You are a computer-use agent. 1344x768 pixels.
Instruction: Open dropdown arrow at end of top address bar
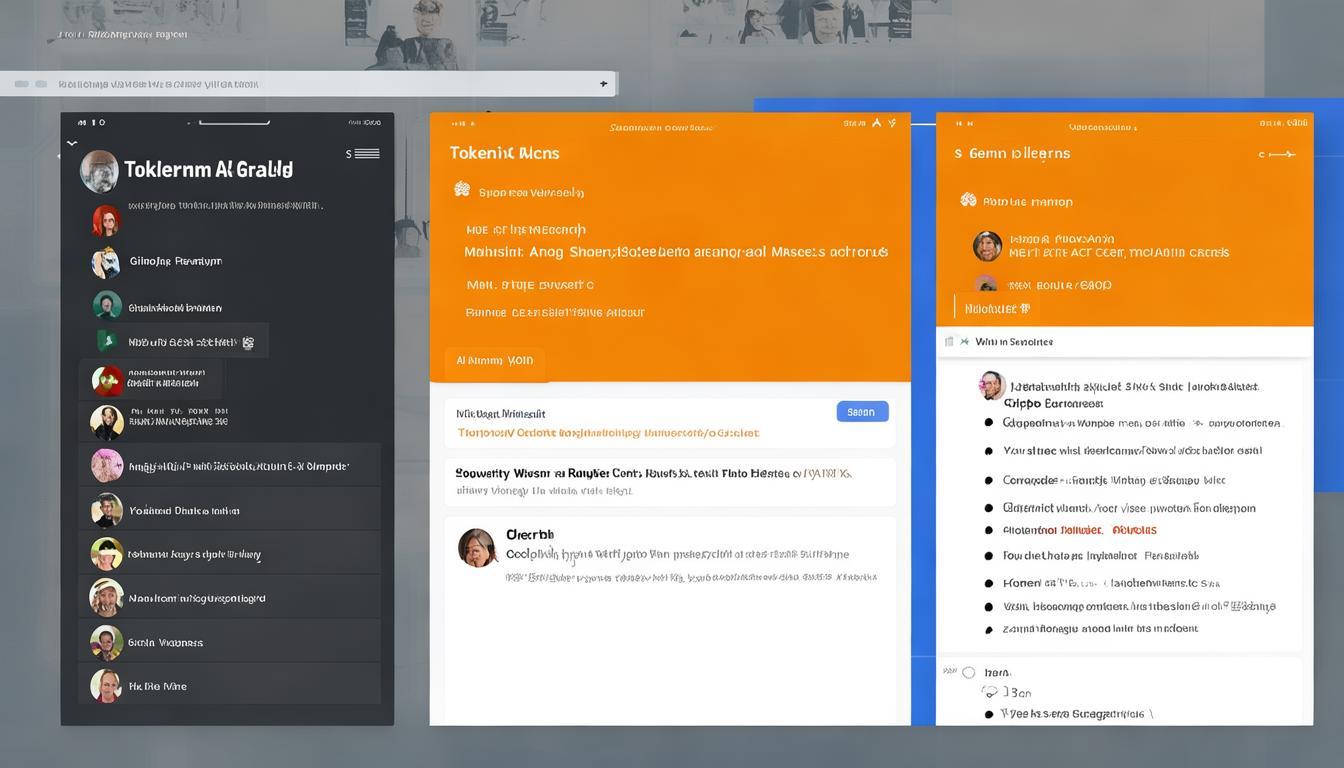603,84
